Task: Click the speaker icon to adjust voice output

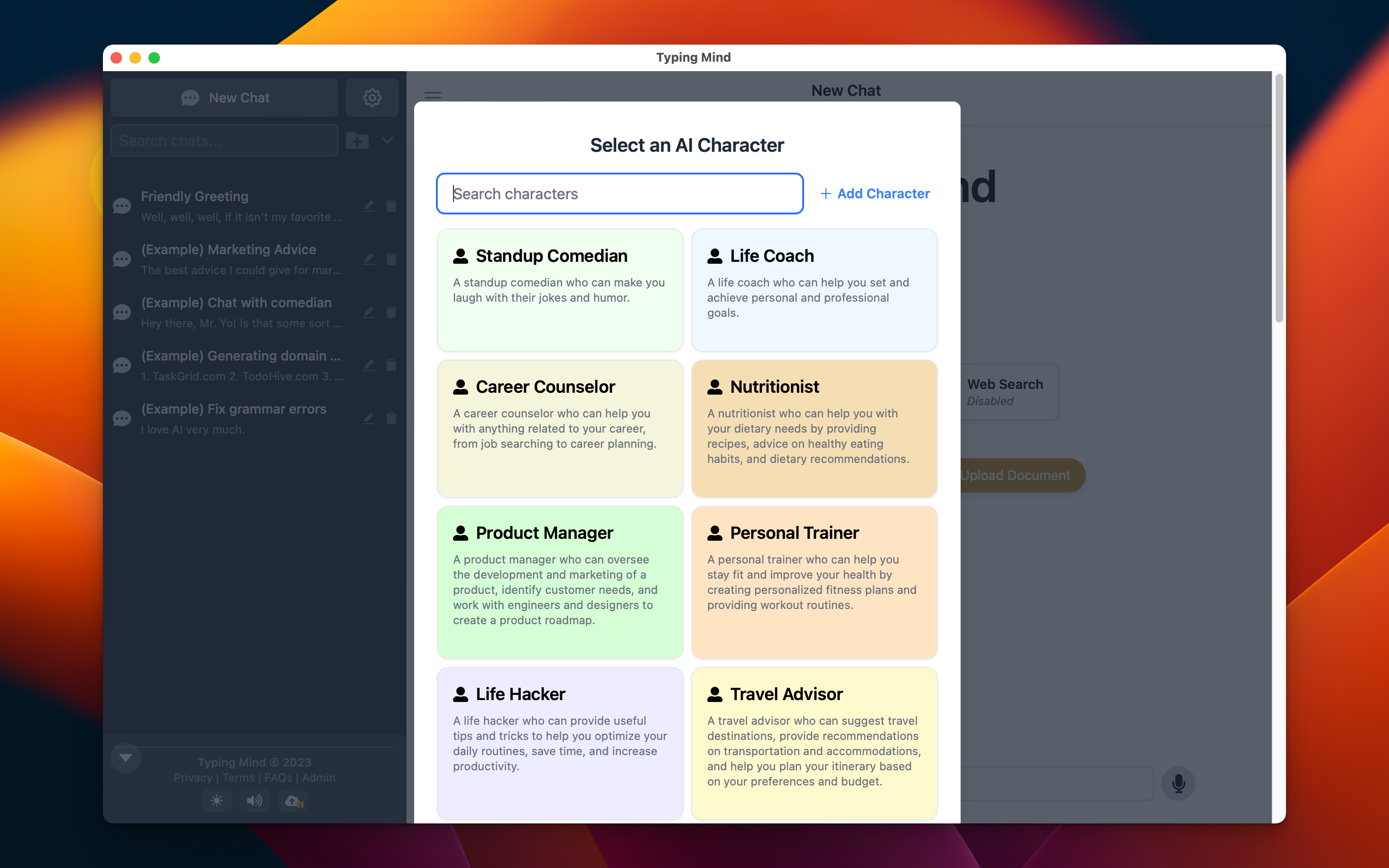Action: click(254, 800)
